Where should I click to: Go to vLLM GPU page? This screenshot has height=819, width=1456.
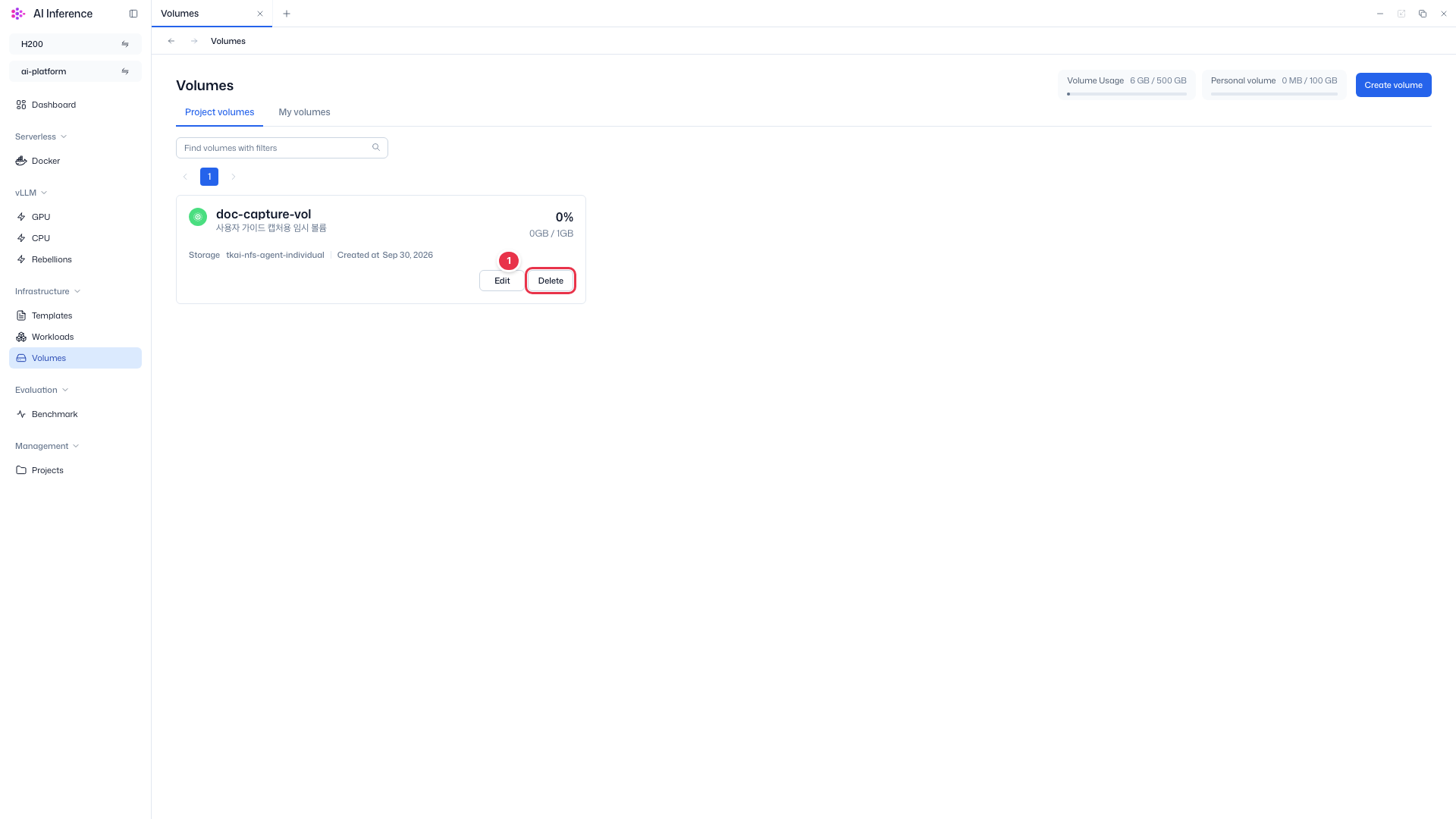click(75, 217)
